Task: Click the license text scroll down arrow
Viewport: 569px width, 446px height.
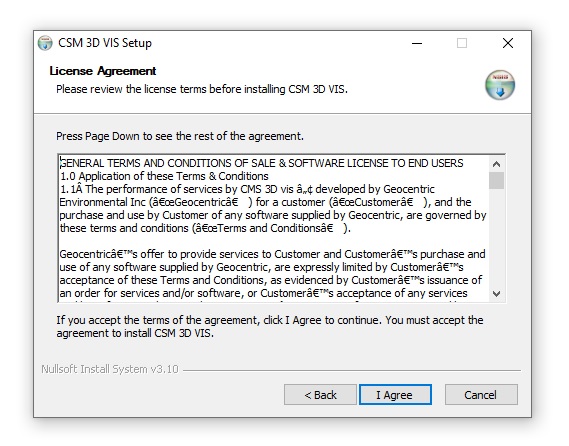Action: click(496, 293)
